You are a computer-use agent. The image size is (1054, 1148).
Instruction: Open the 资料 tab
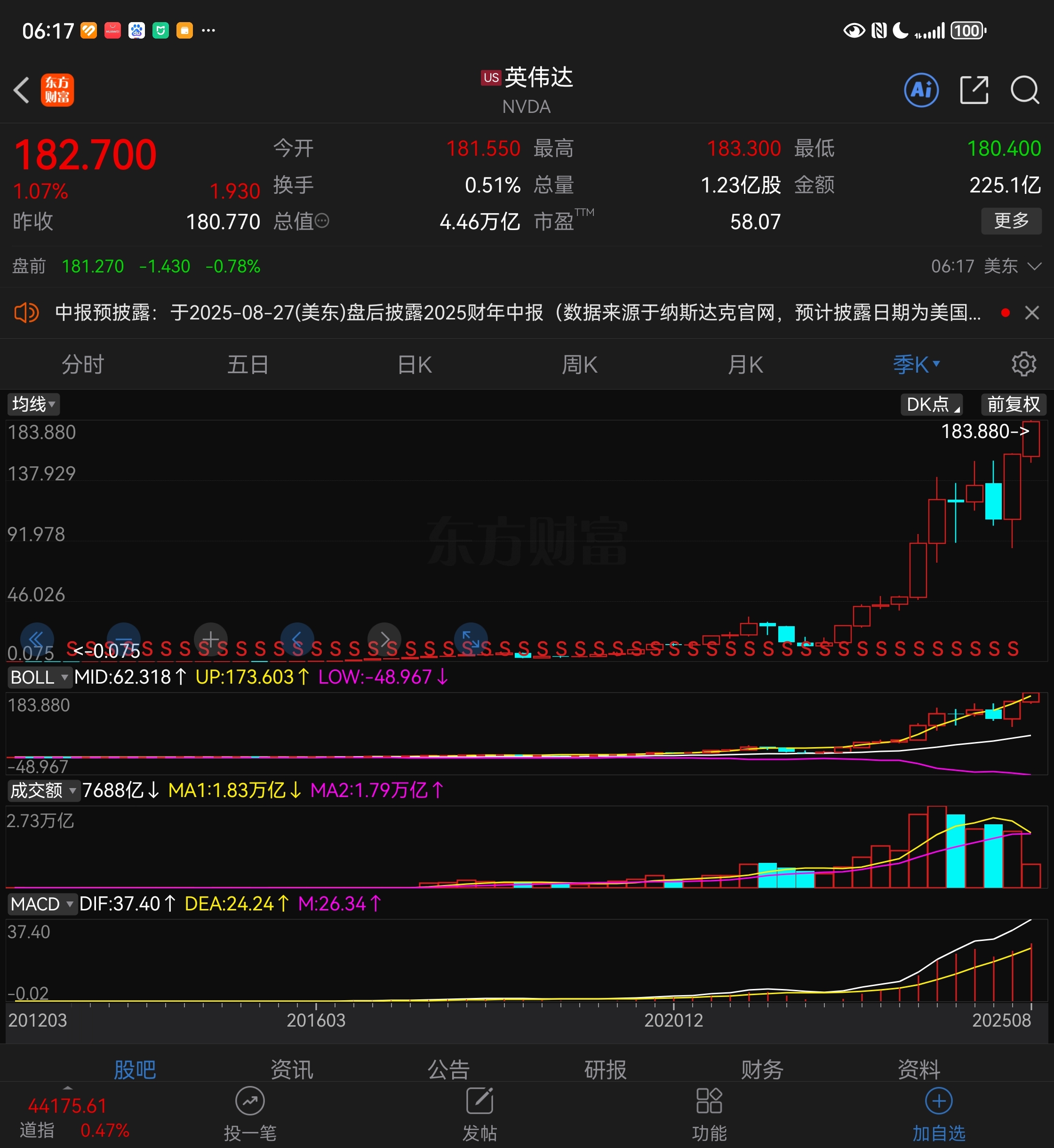(x=919, y=1069)
